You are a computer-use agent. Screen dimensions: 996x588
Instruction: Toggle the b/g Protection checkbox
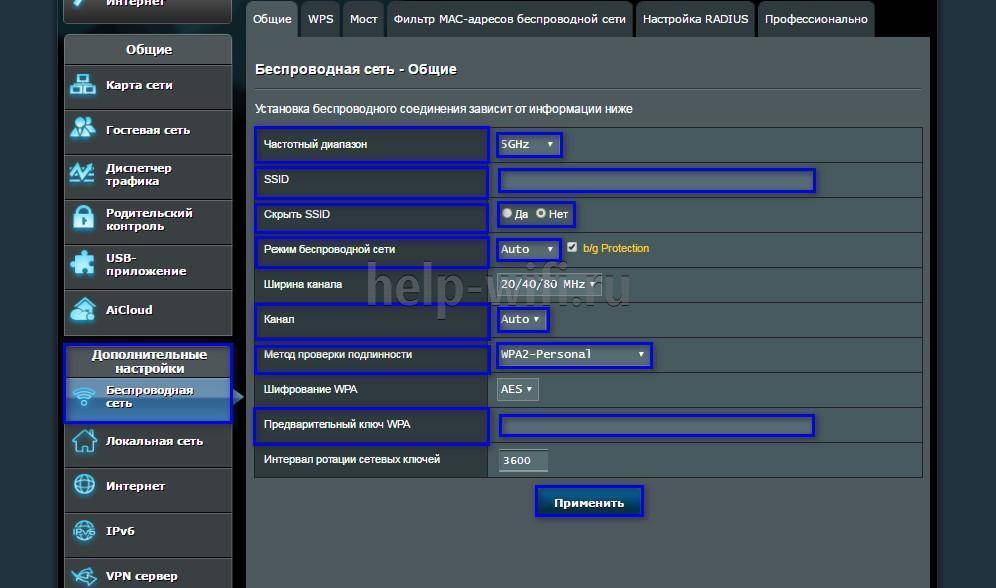(x=572, y=248)
